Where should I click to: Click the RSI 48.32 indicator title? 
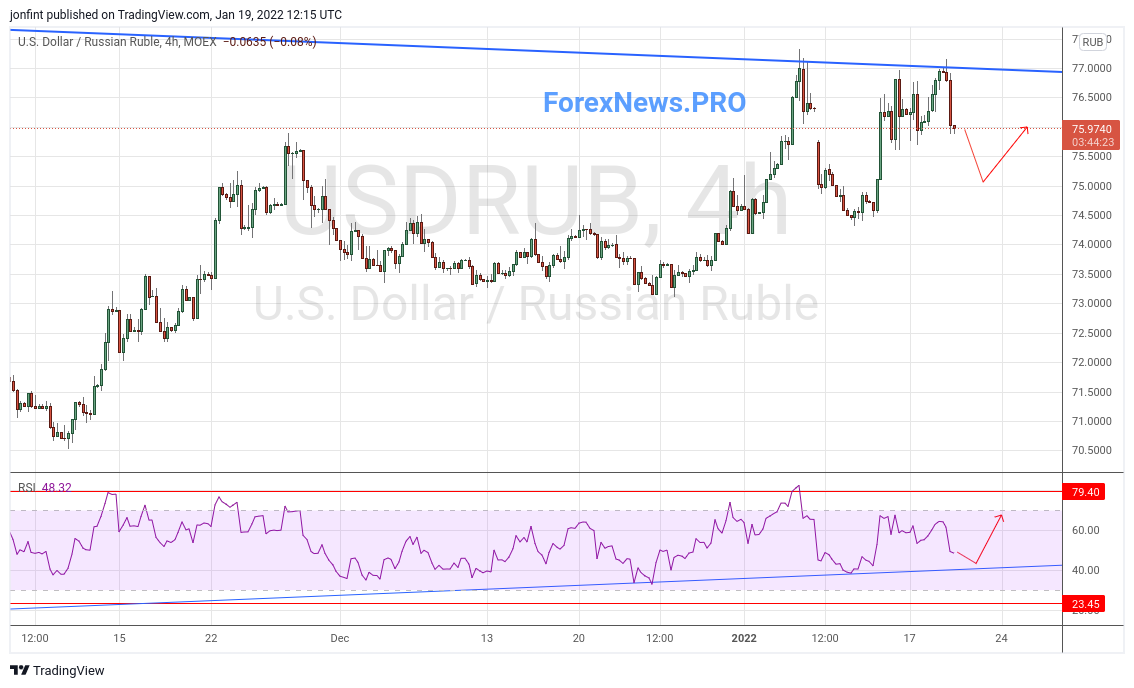[x=45, y=488]
